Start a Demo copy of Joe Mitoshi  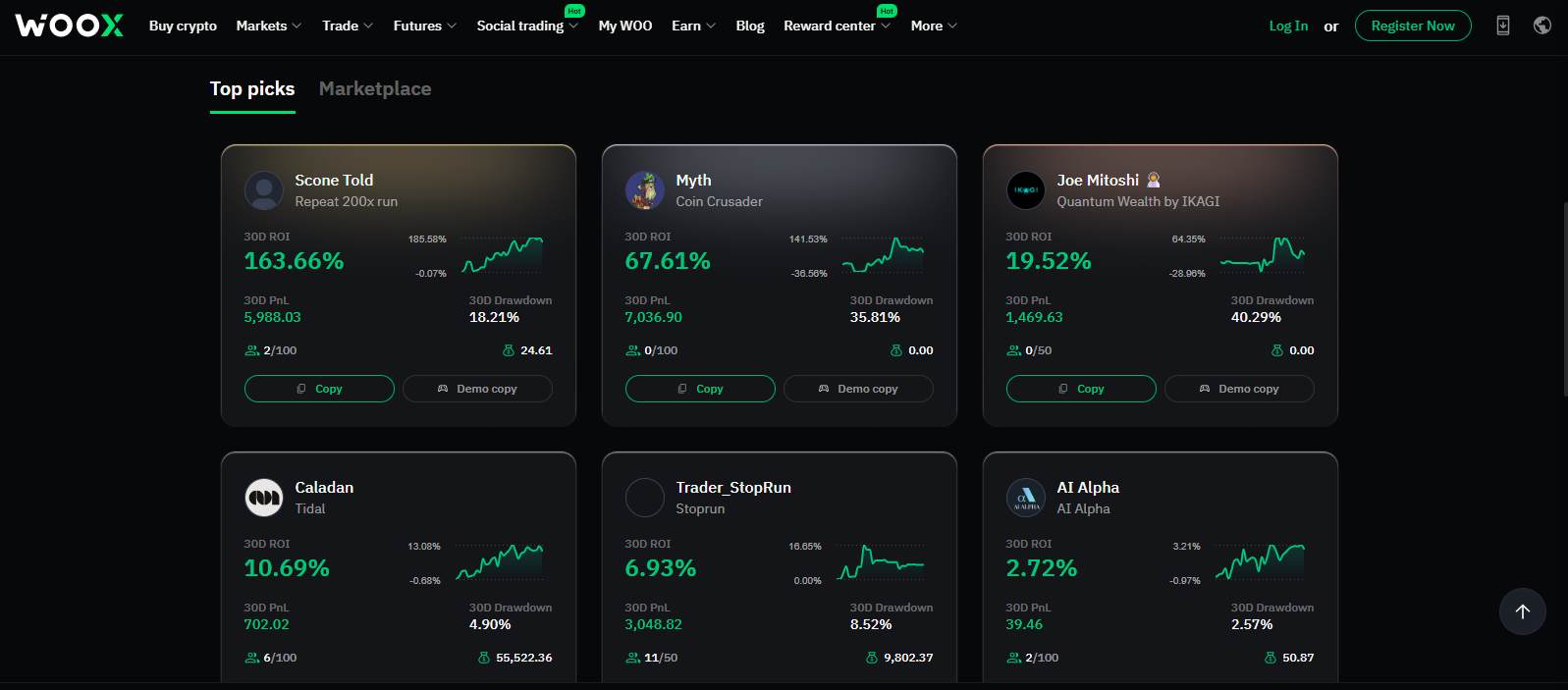(x=1239, y=389)
